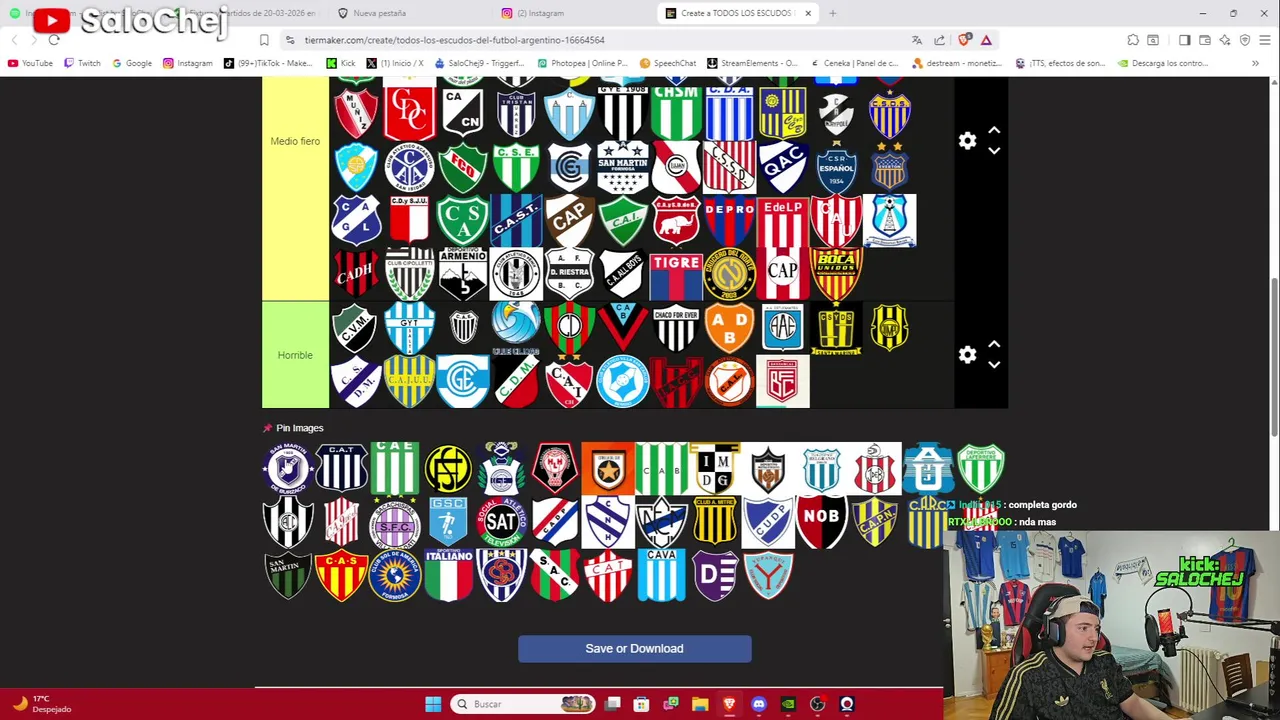
Task: Choose the C.A.S.T. blue striped crest
Action: pyautogui.click(x=516, y=221)
